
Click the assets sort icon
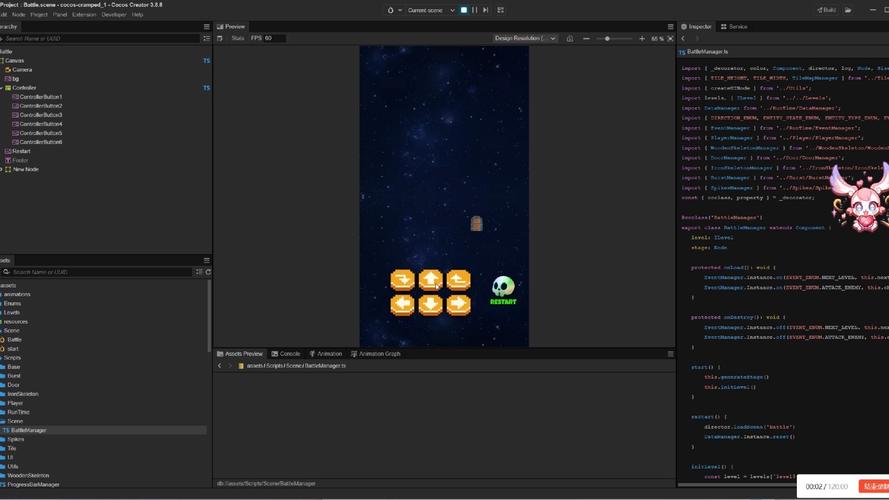(x=199, y=272)
